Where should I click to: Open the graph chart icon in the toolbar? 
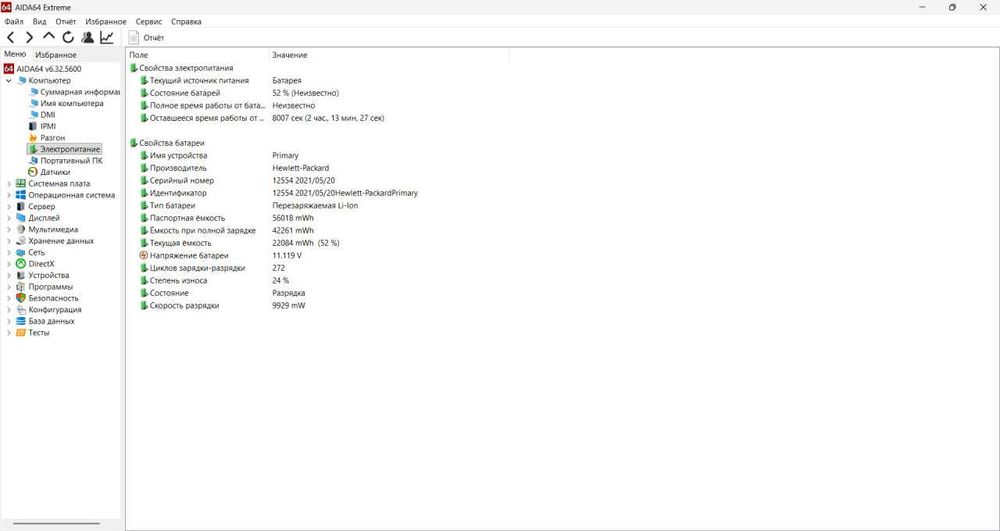point(107,38)
